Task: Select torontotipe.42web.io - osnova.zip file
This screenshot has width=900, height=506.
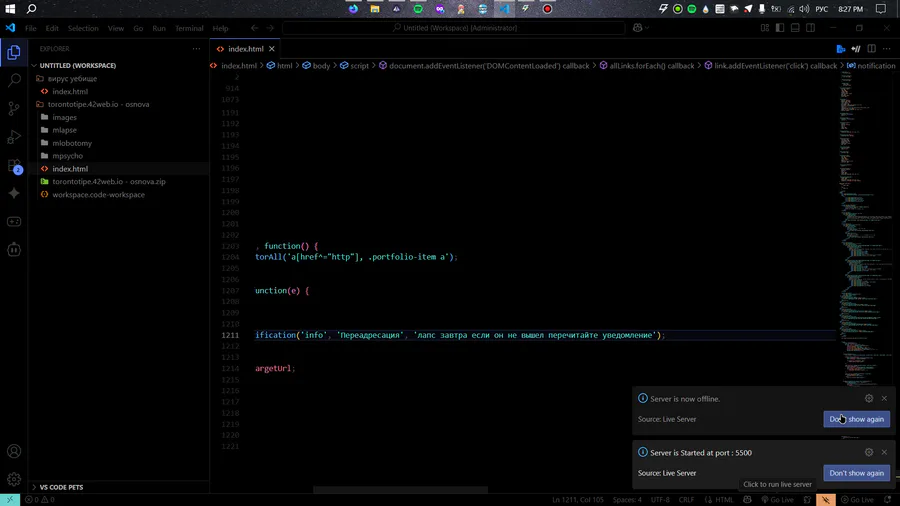Action: click(108, 181)
